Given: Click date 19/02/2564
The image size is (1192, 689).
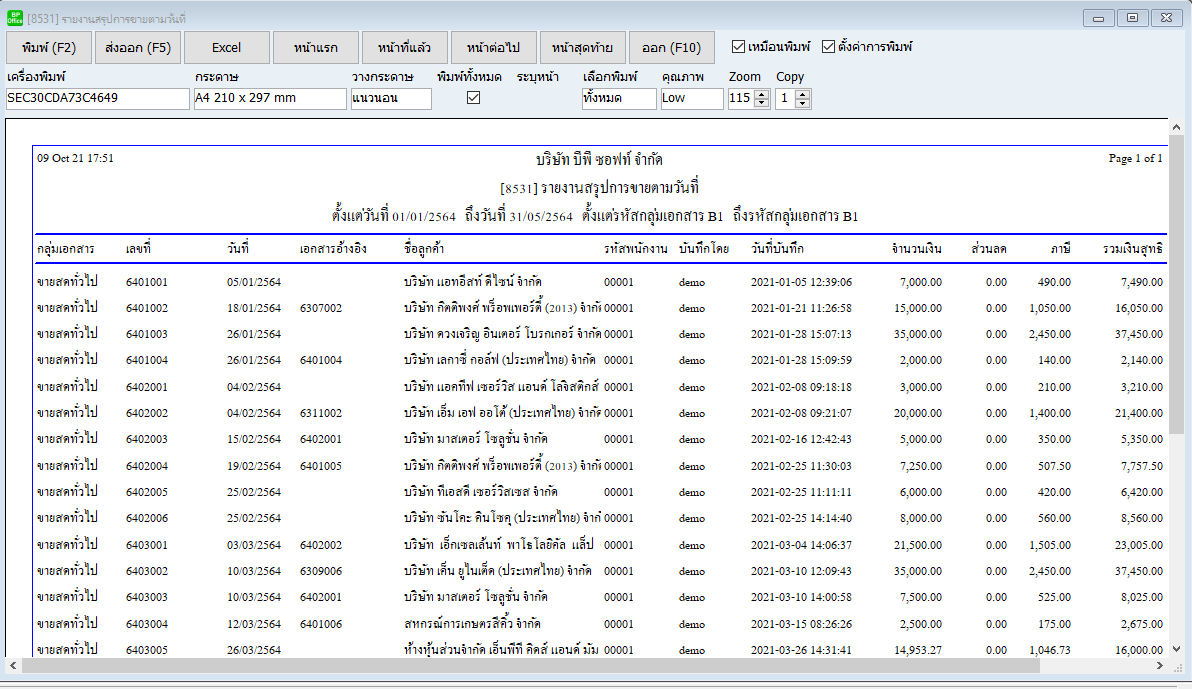Looking at the screenshot, I should pyautogui.click(x=254, y=465).
